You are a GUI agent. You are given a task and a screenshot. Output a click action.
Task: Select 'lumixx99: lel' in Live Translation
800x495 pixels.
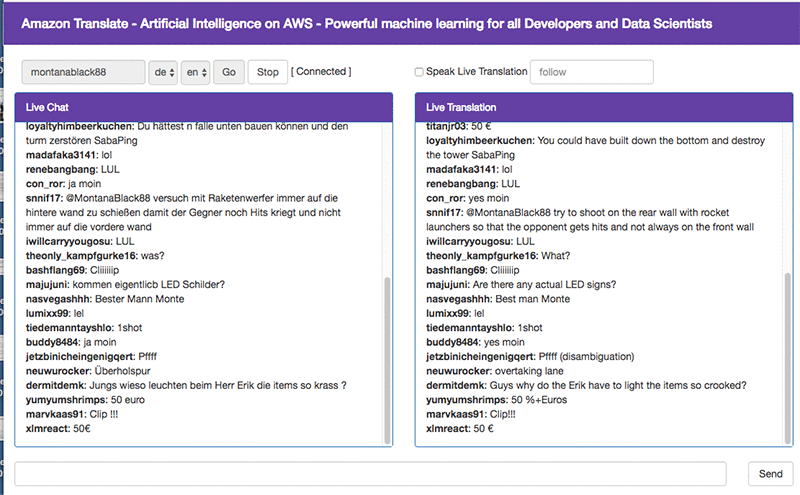pyautogui.click(x=455, y=313)
